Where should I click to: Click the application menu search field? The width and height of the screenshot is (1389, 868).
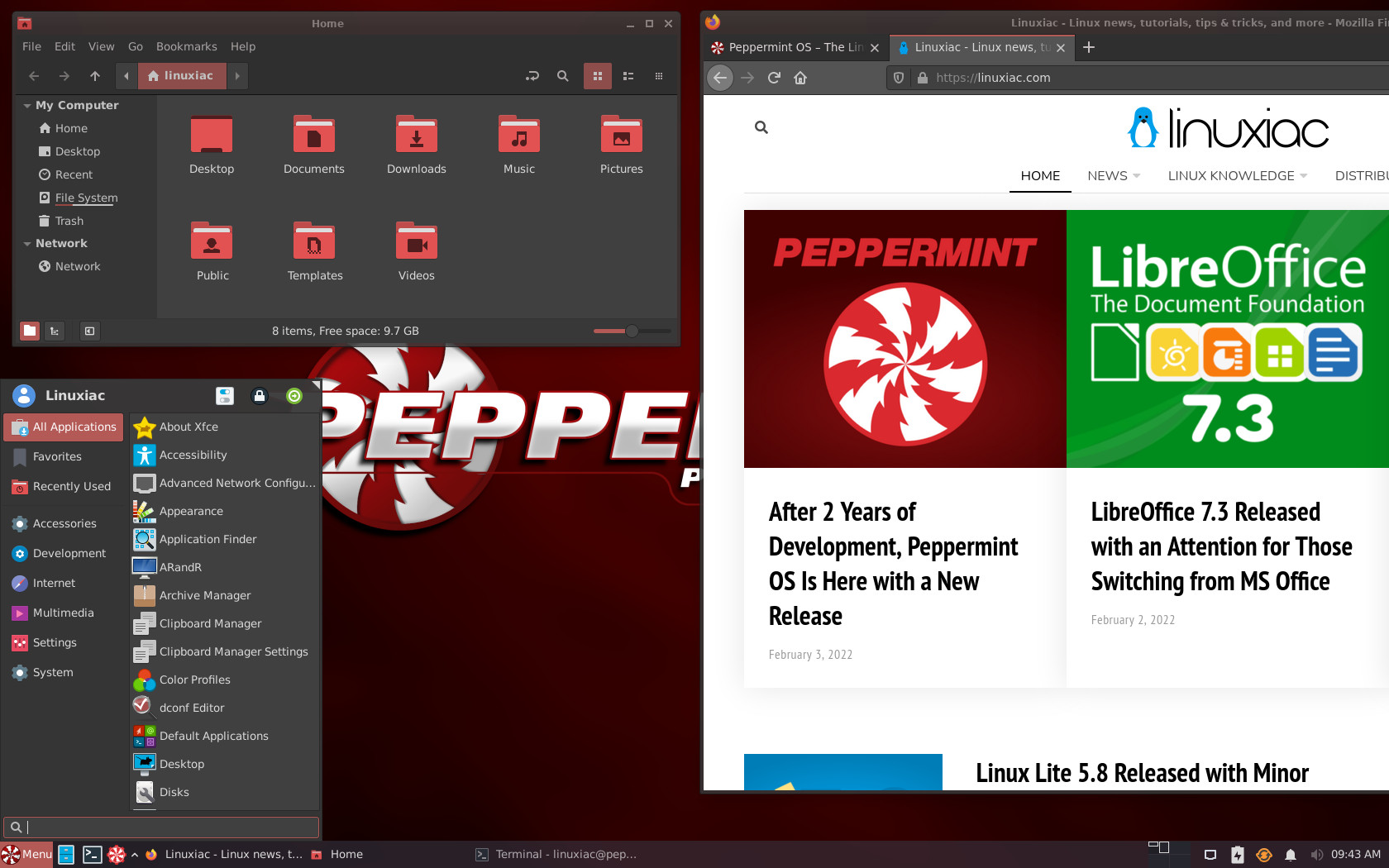161,827
